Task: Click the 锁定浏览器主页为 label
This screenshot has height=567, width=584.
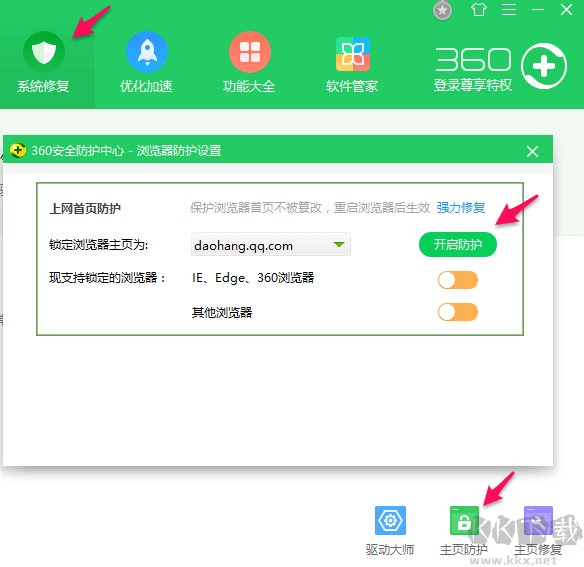Action: (x=99, y=245)
